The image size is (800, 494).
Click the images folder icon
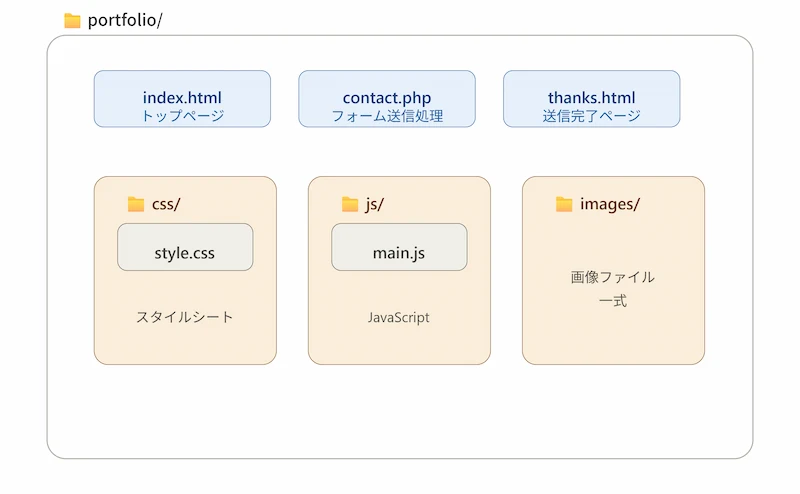[x=564, y=204]
